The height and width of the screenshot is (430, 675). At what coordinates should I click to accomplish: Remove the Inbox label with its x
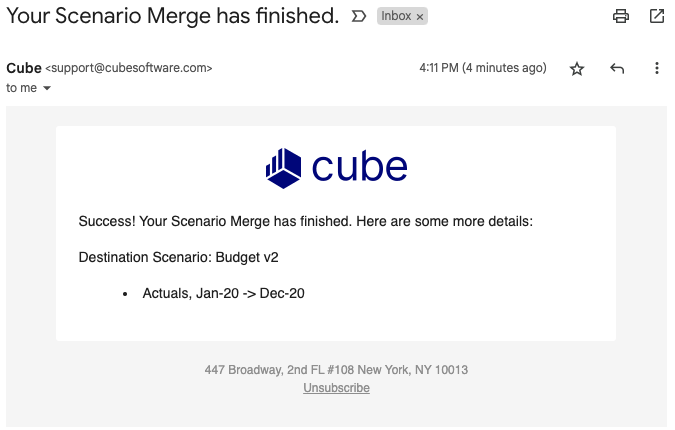point(420,17)
